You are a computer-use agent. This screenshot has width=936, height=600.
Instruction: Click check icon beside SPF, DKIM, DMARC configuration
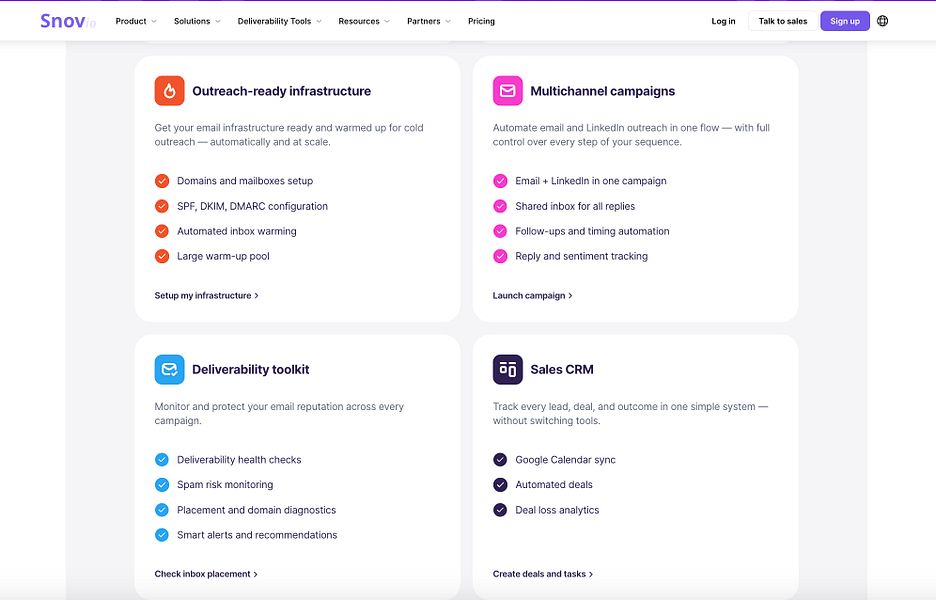(162, 206)
